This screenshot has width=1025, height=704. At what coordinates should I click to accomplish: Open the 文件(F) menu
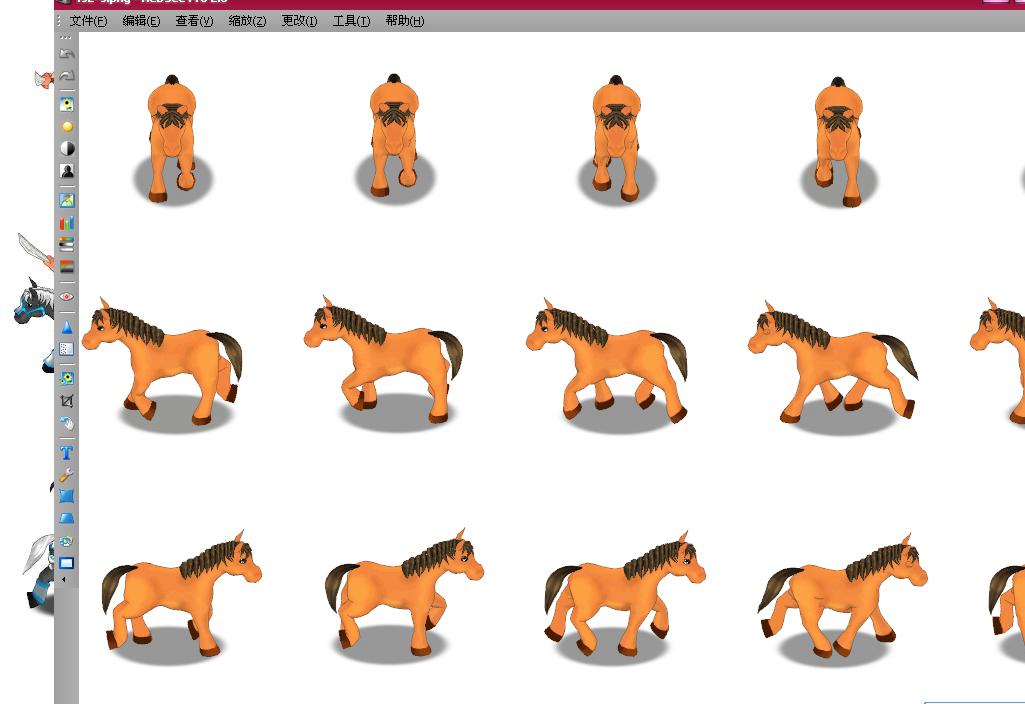pyautogui.click(x=88, y=21)
